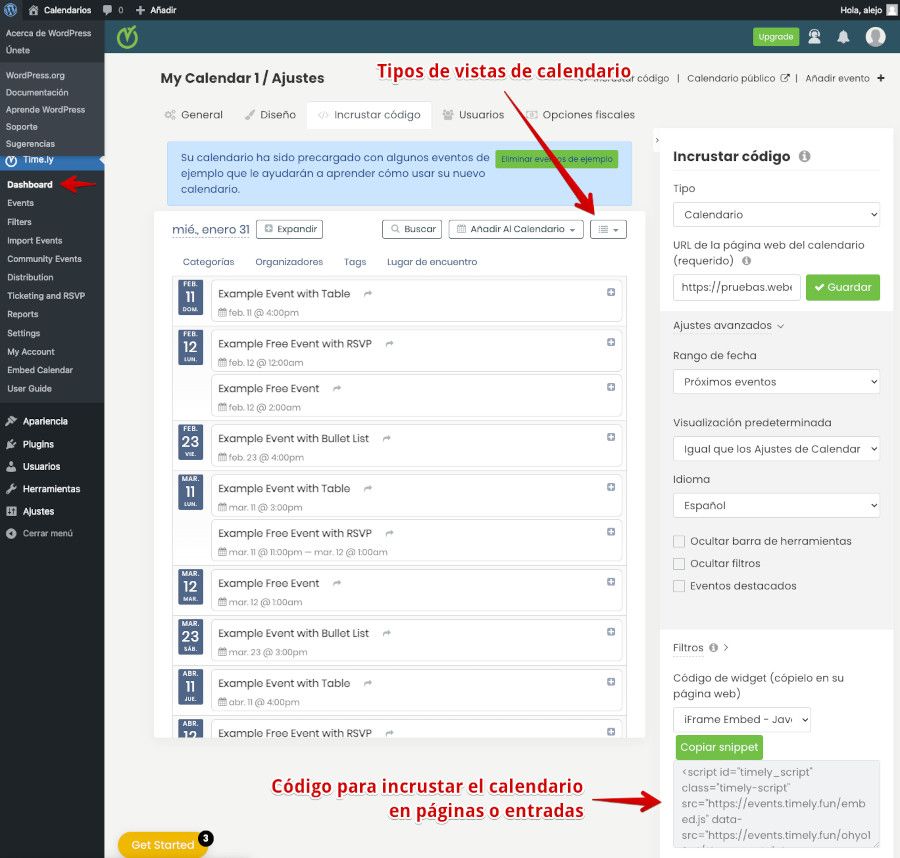This screenshot has width=900, height=858.
Task: Open the Opciones fiscales tab
Action: (580, 115)
